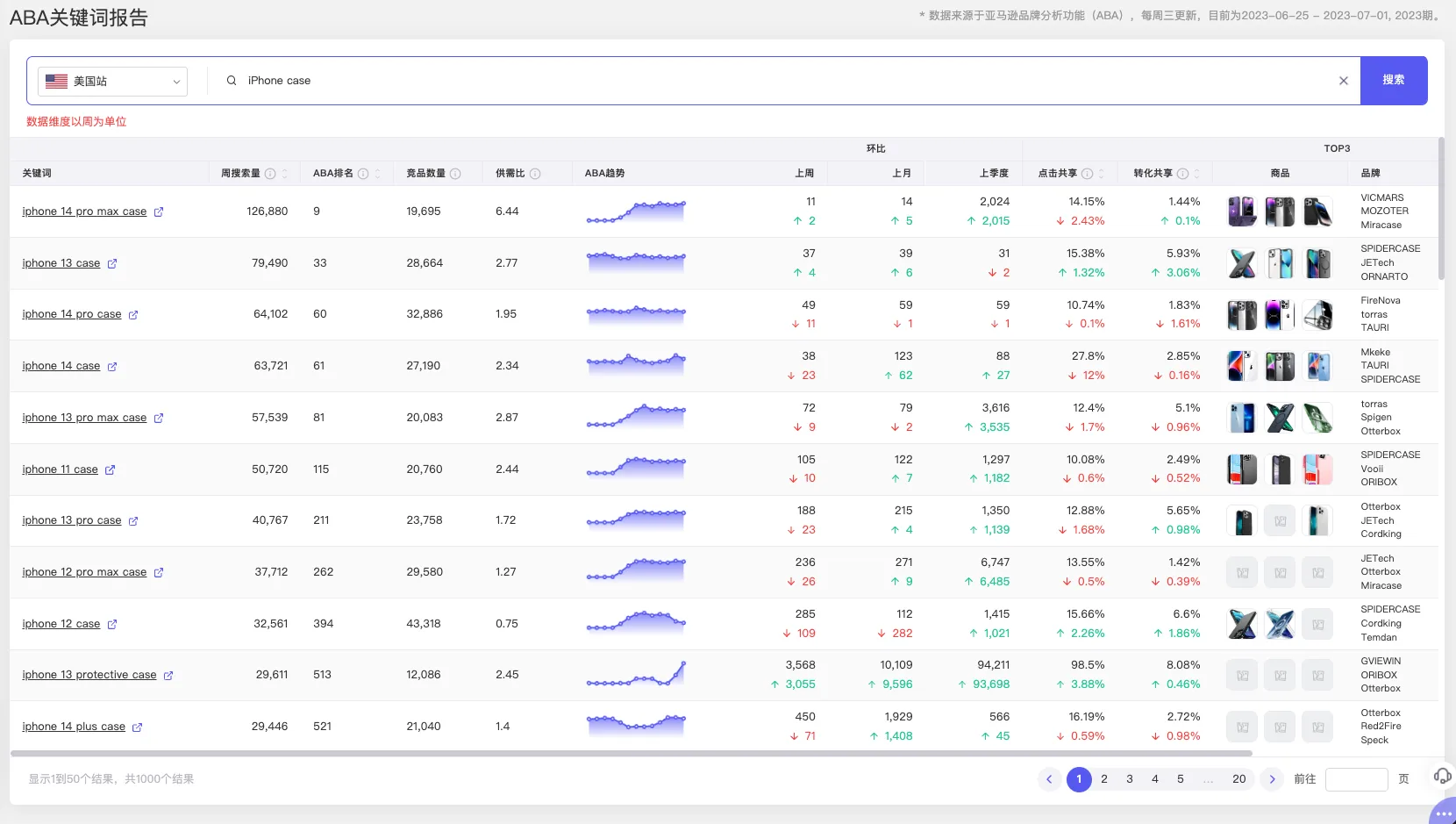
Task: Show info tooltip for 周搜索量 column
Action: tap(270, 174)
